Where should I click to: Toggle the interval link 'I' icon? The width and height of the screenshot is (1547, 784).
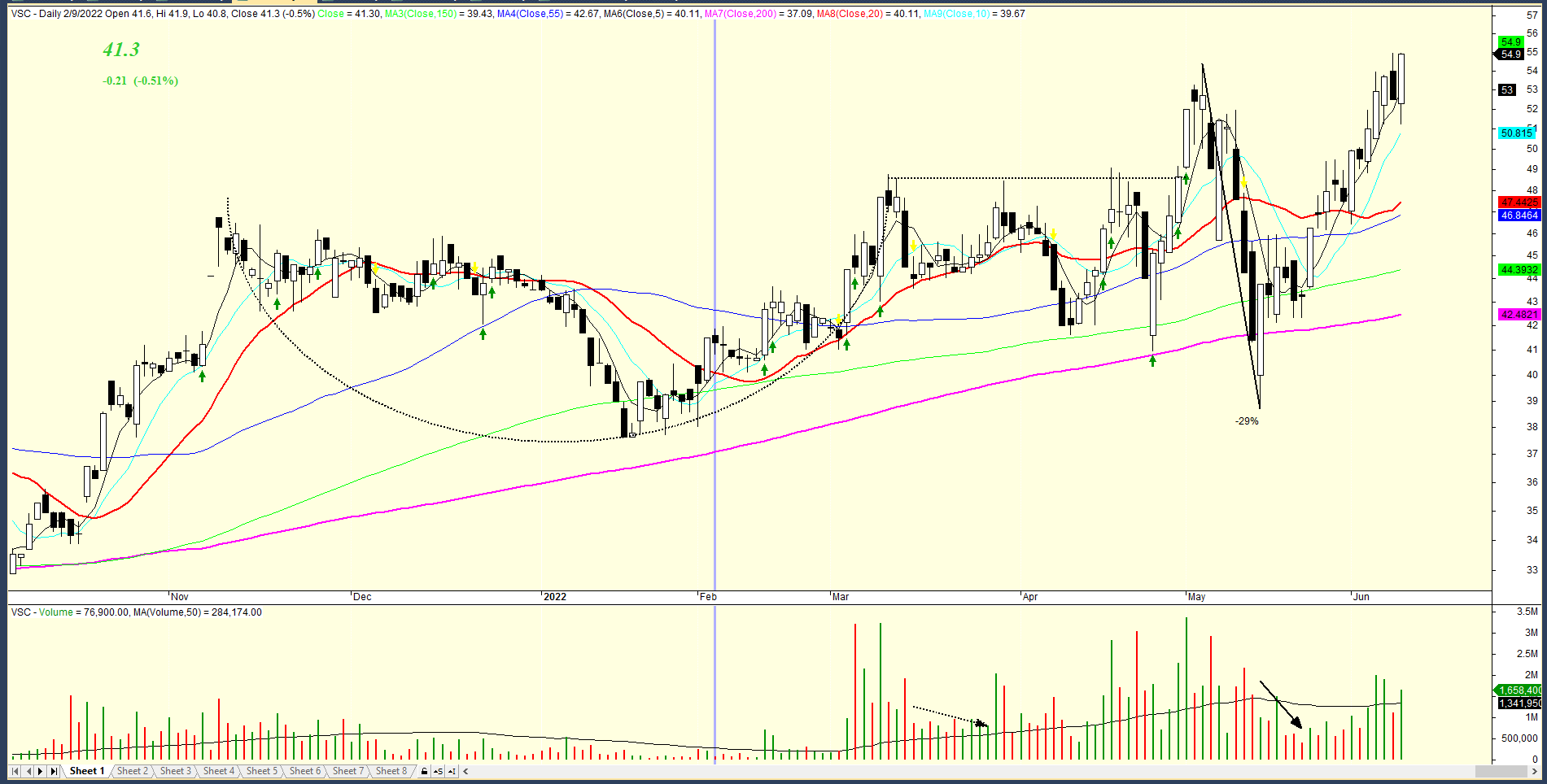pyautogui.click(x=452, y=771)
